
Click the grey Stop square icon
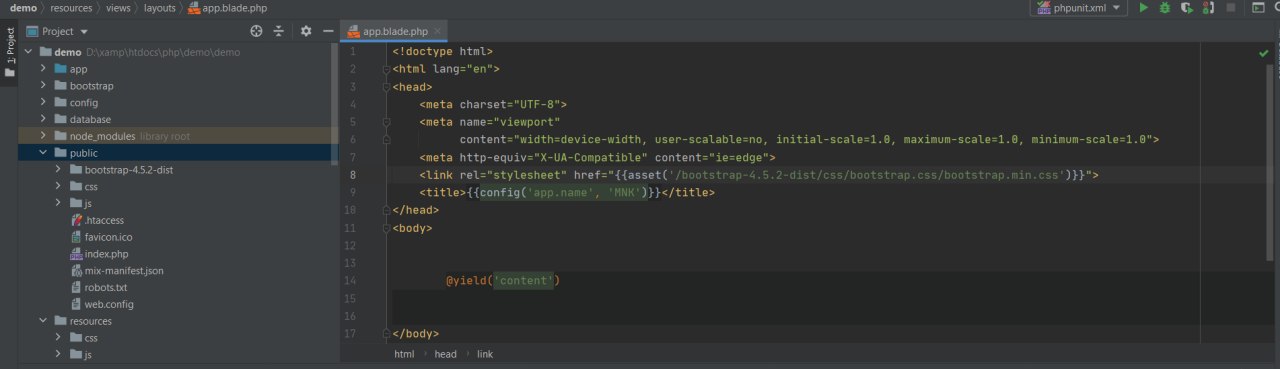tap(1231, 8)
